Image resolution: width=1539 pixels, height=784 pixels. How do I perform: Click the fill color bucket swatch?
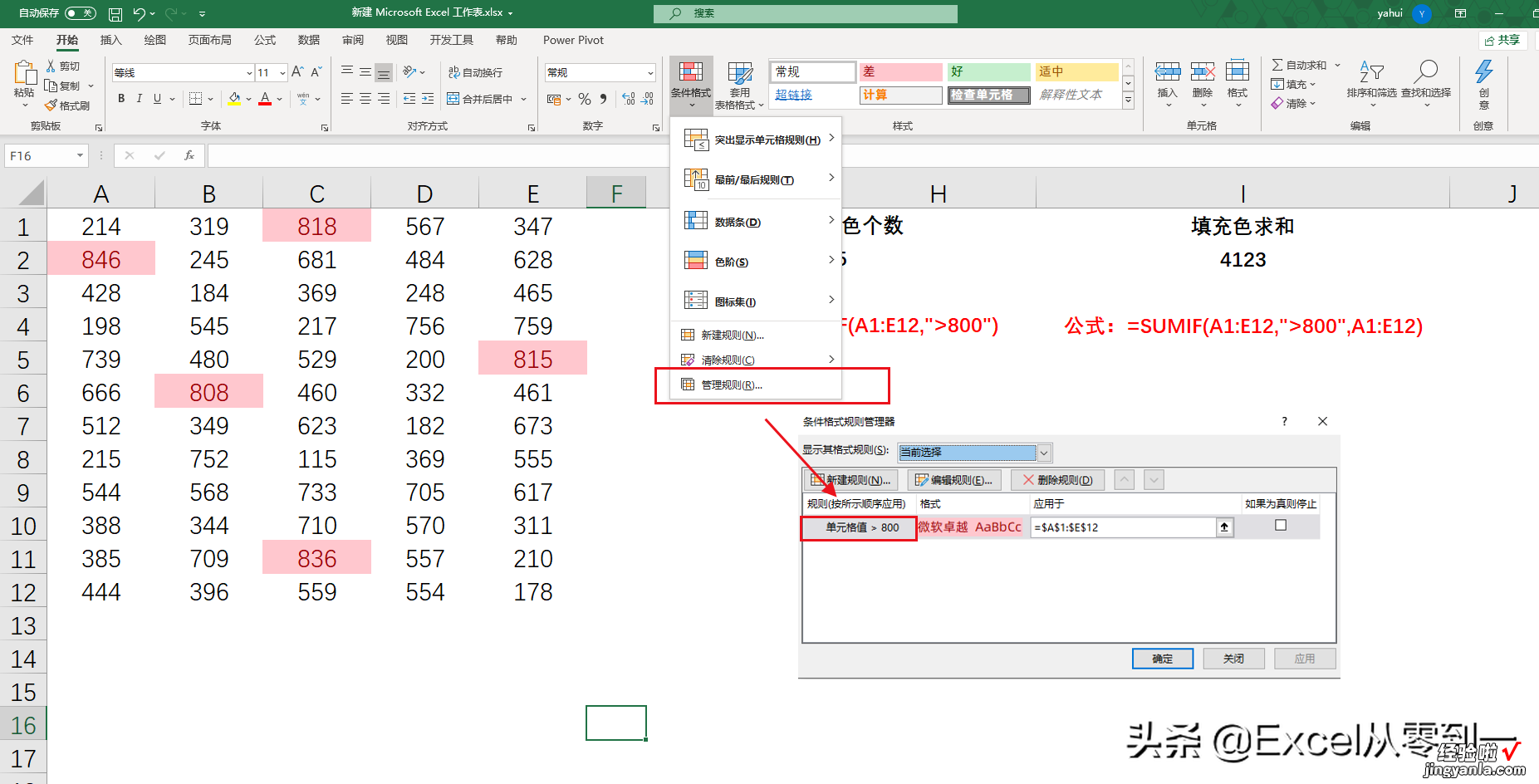pyautogui.click(x=234, y=99)
